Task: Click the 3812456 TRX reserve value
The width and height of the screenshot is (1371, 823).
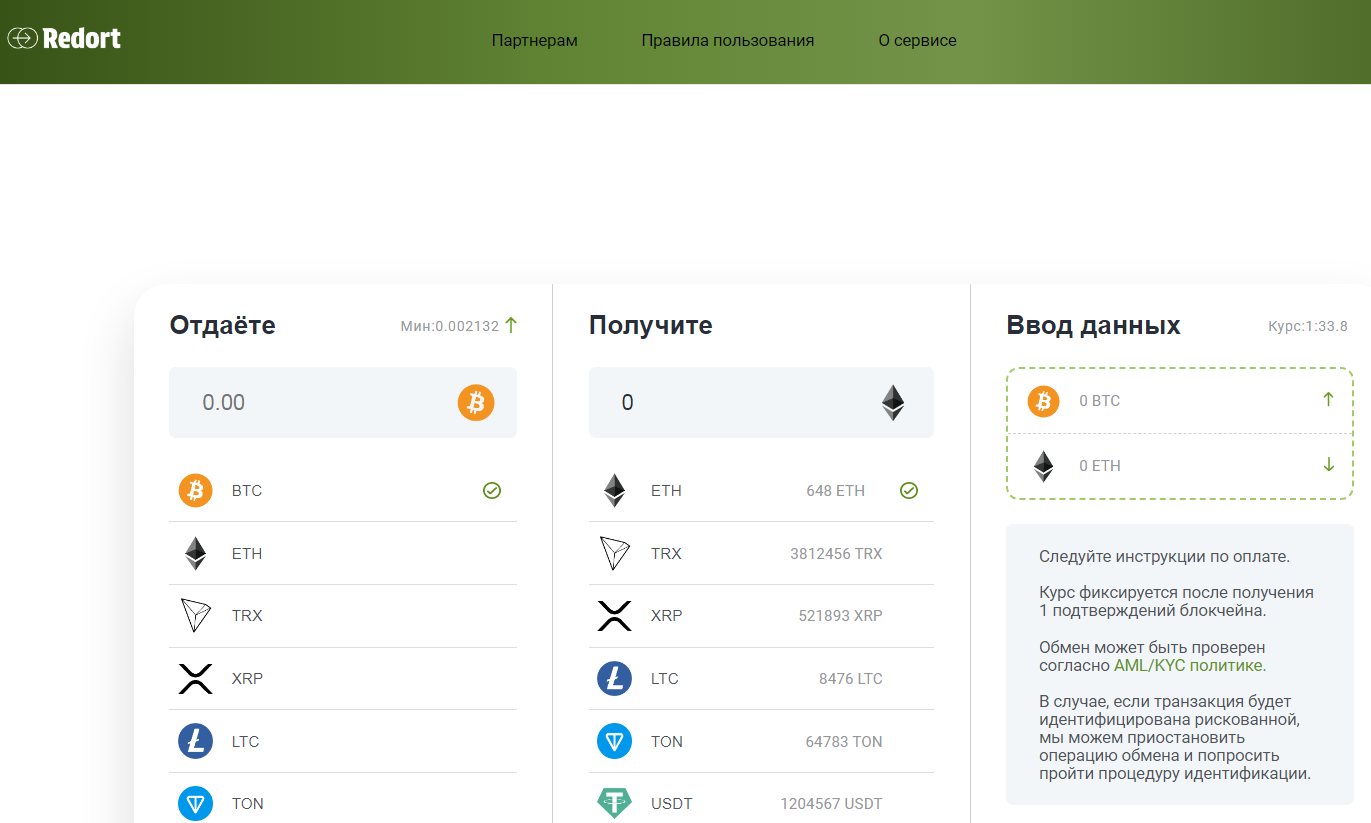Action: pyautogui.click(x=836, y=553)
